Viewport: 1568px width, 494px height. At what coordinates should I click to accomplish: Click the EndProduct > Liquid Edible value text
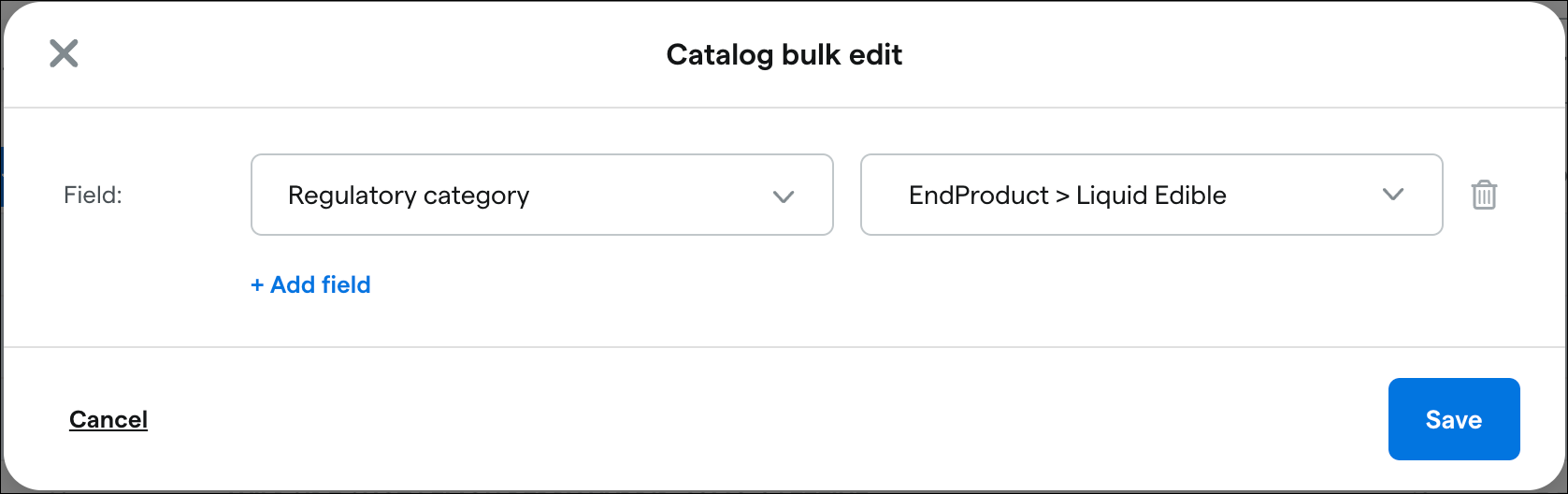pyautogui.click(x=1067, y=195)
